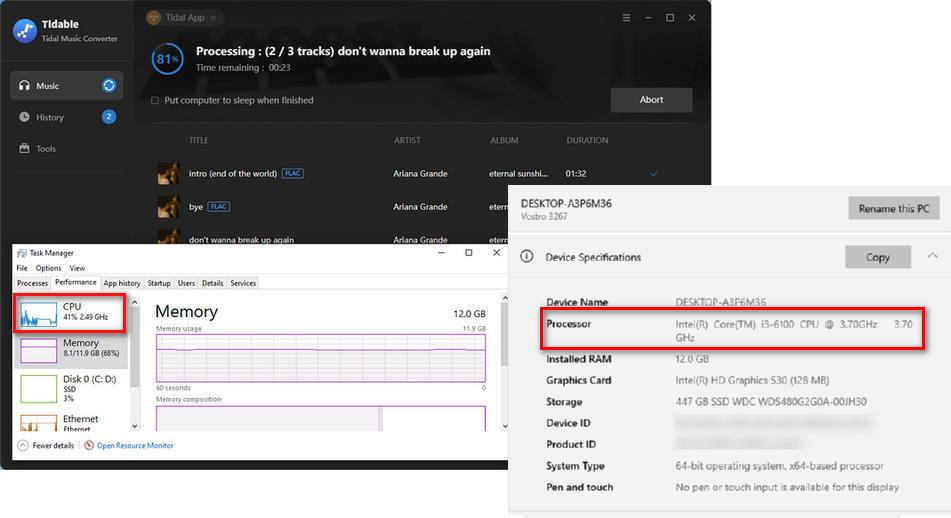Open Resource Monitor link
The width and height of the screenshot is (951, 518).
135,445
